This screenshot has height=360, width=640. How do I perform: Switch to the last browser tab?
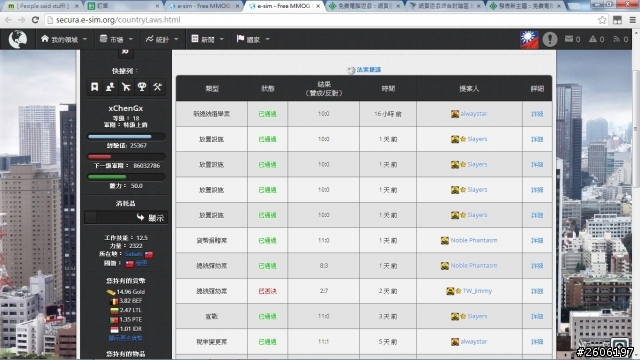pyautogui.click(x=526, y=6)
